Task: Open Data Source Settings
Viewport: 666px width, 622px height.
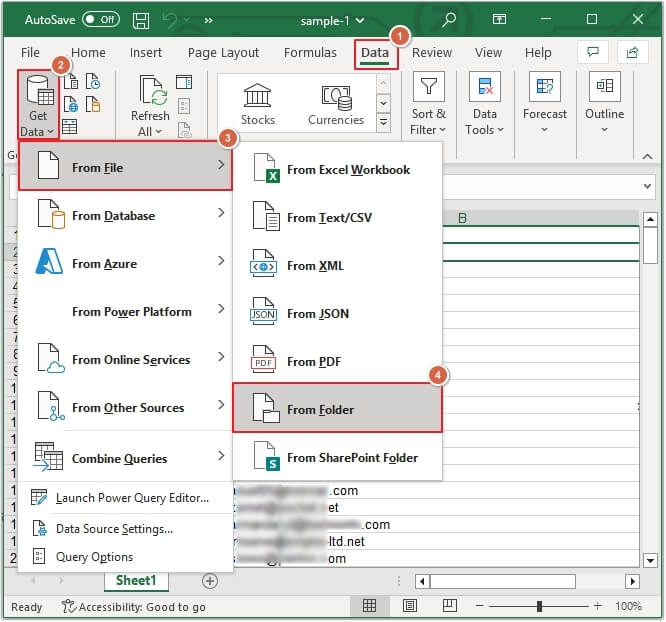Action: (x=113, y=528)
